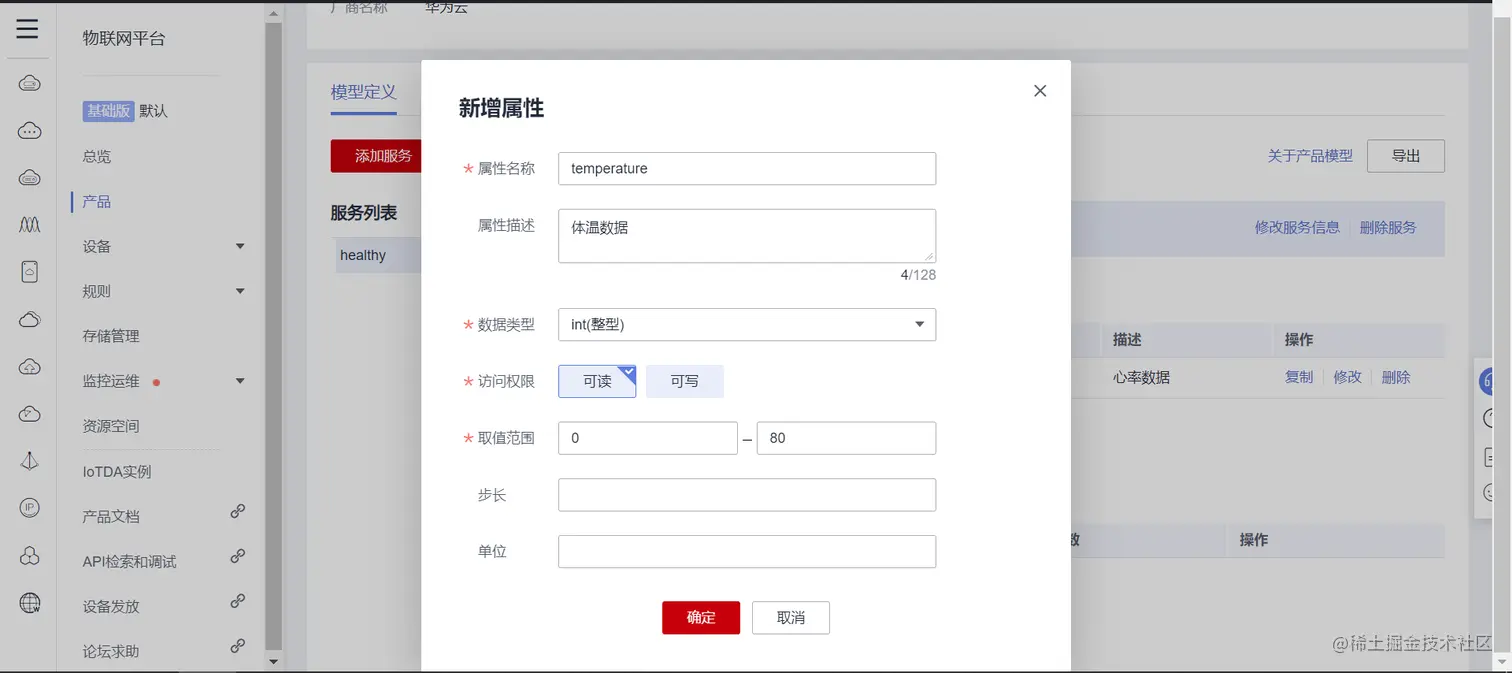Click the cloud with three dots sidebar icon

pyautogui.click(x=29, y=130)
